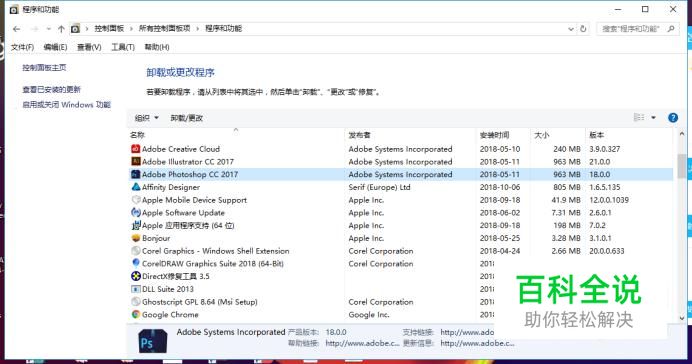The image size is (692, 364).
Task: Select the Adobe Photoshop CC 2017 row icon
Action: [x=136, y=174]
